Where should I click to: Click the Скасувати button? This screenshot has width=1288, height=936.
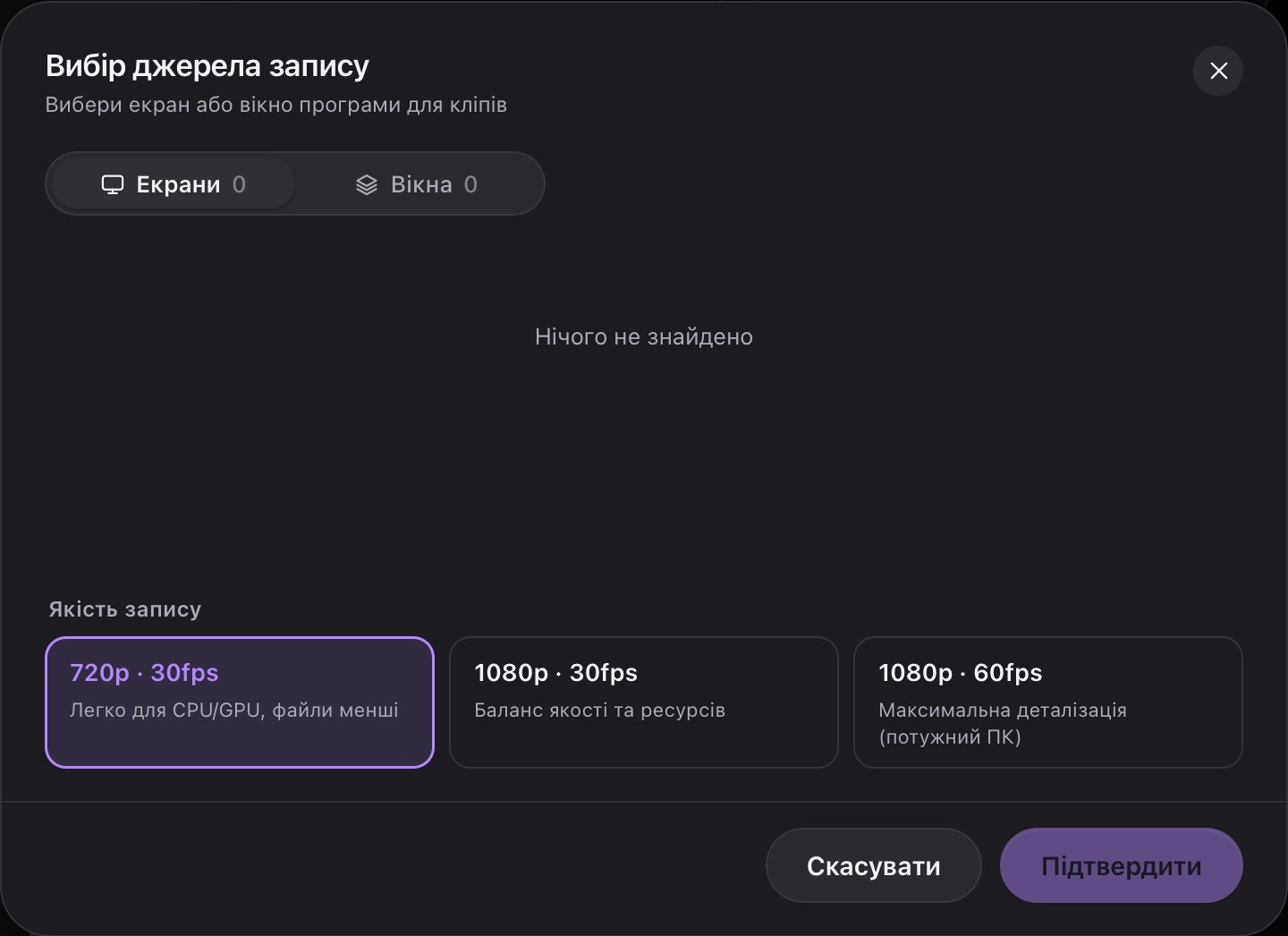coord(874,865)
